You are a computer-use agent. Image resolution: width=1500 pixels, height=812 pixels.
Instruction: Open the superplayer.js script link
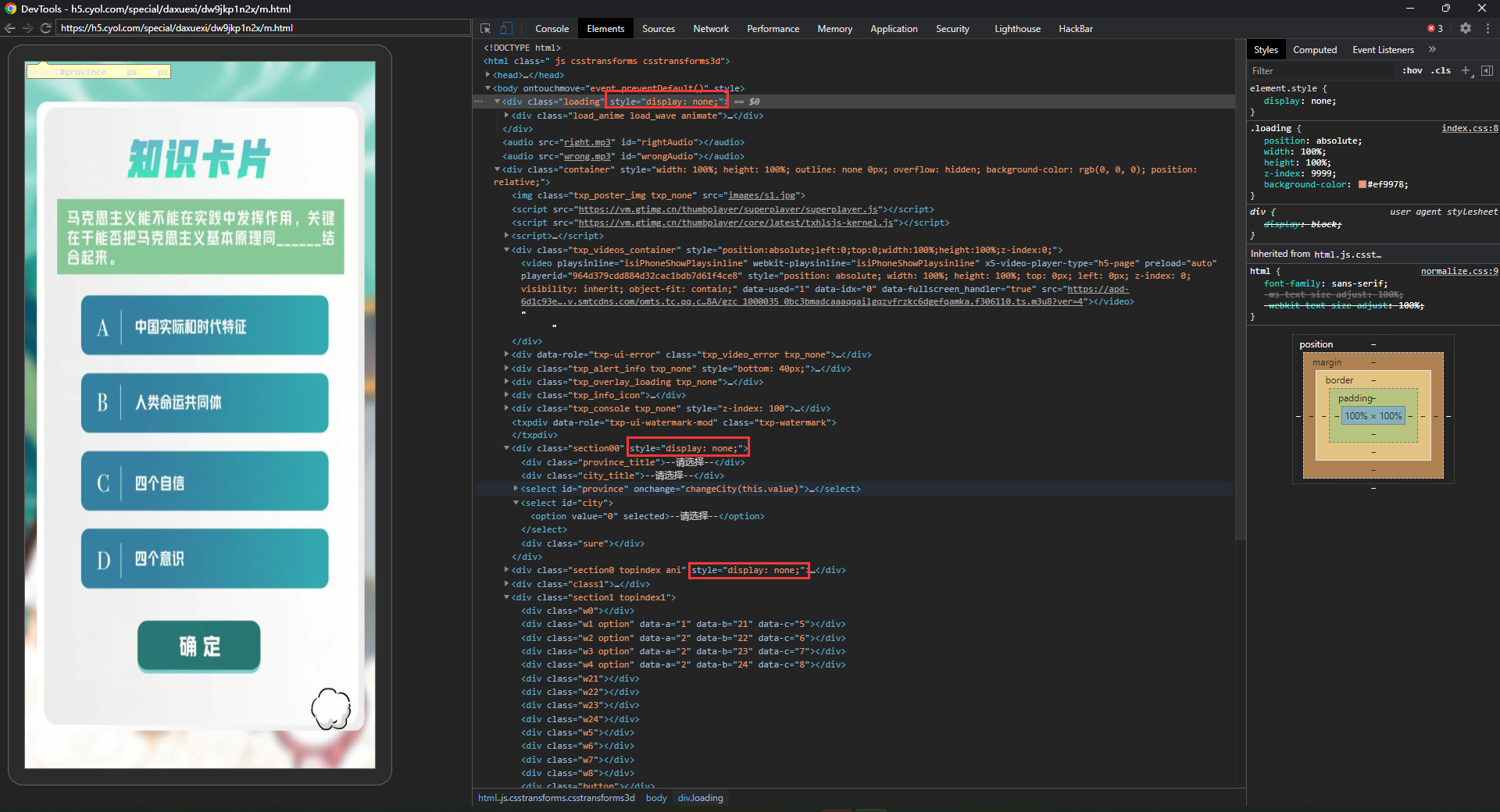[x=727, y=209]
